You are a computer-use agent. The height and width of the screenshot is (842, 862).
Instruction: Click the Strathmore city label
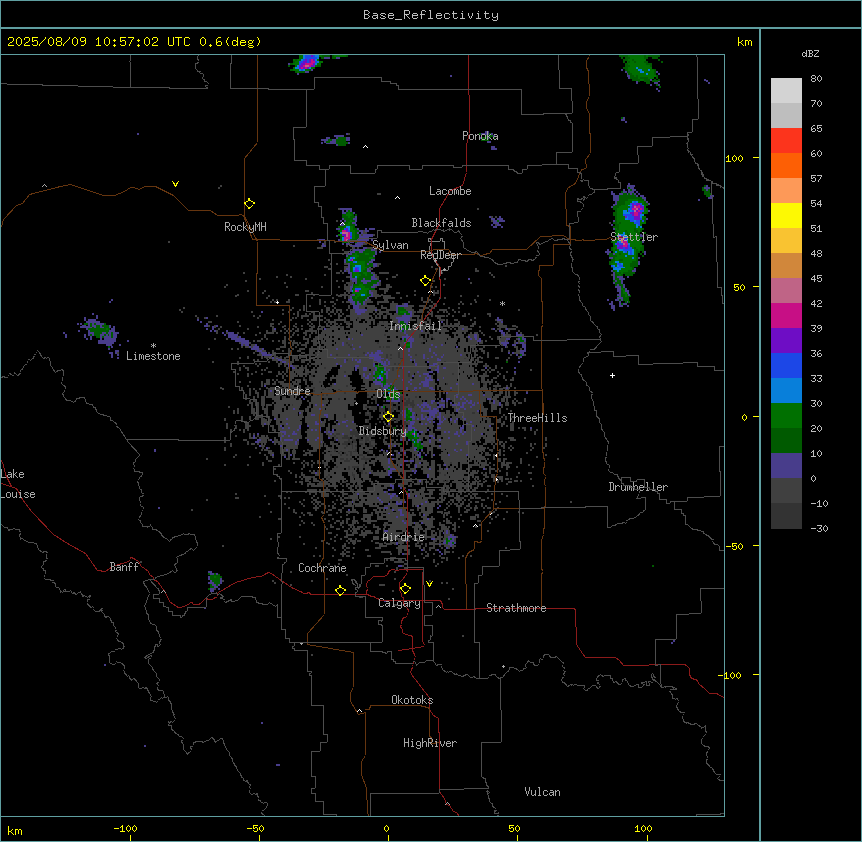coord(516,608)
